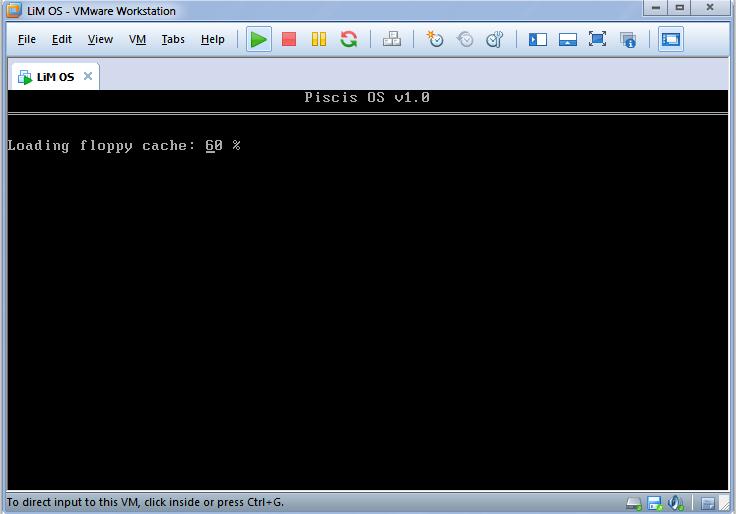Open the Help menu
This screenshot has height=514, width=736.
point(213,39)
